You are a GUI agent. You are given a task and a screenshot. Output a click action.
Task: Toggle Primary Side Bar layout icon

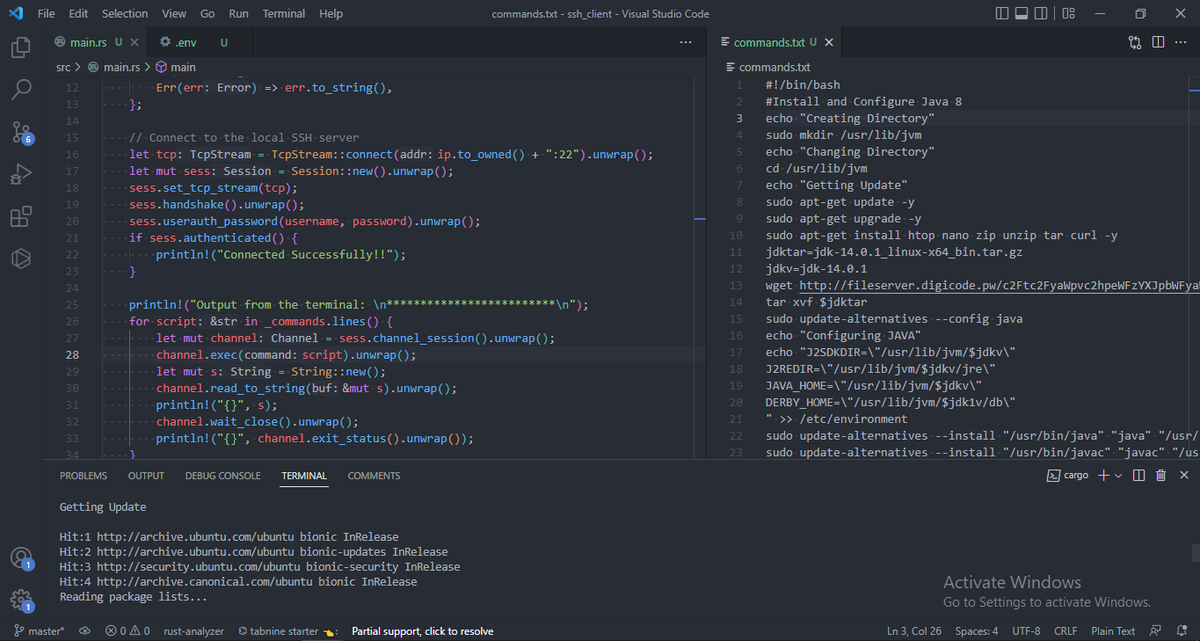coord(1003,14)
